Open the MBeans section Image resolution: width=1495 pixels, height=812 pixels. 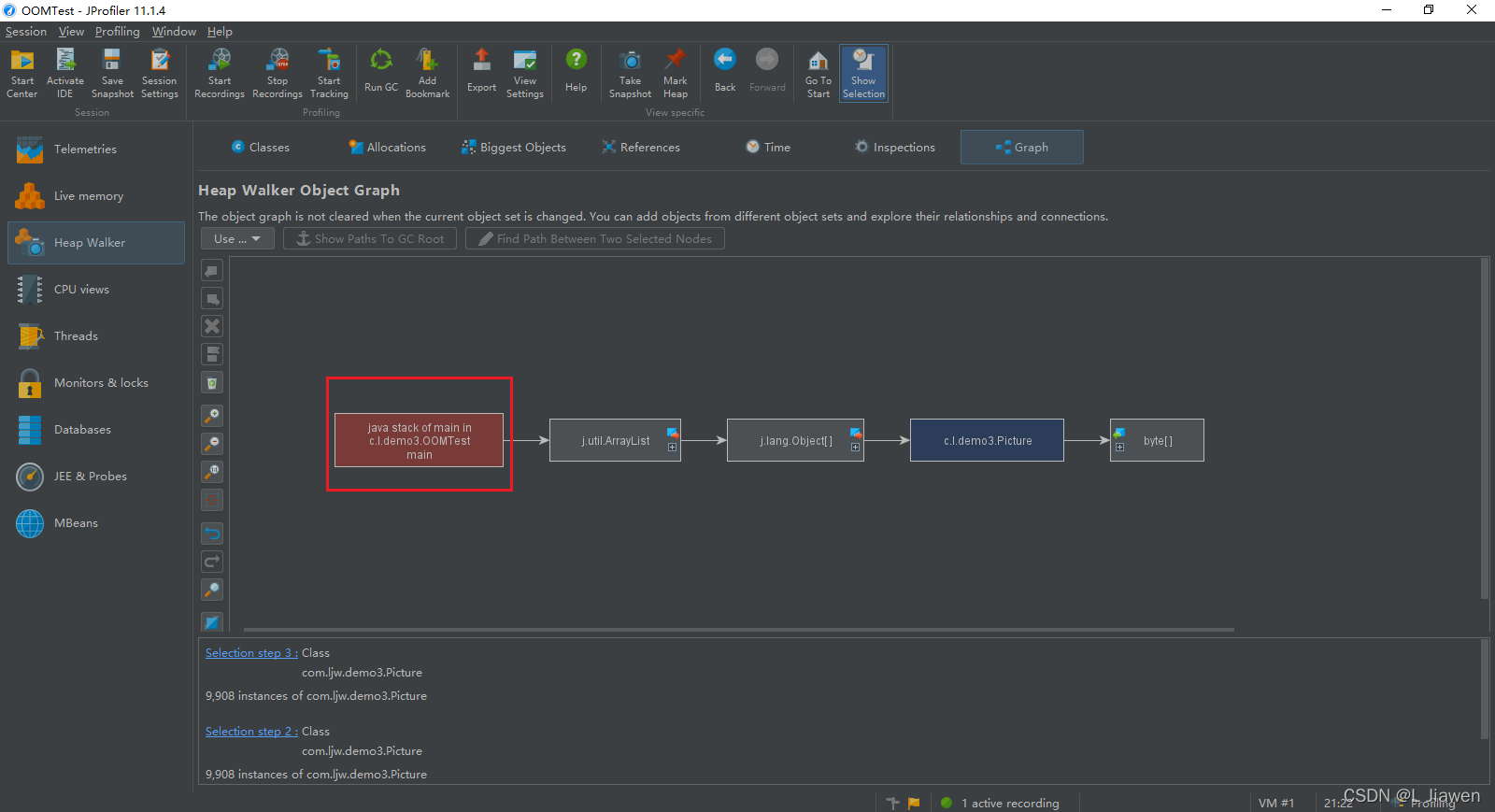[96, 523]
